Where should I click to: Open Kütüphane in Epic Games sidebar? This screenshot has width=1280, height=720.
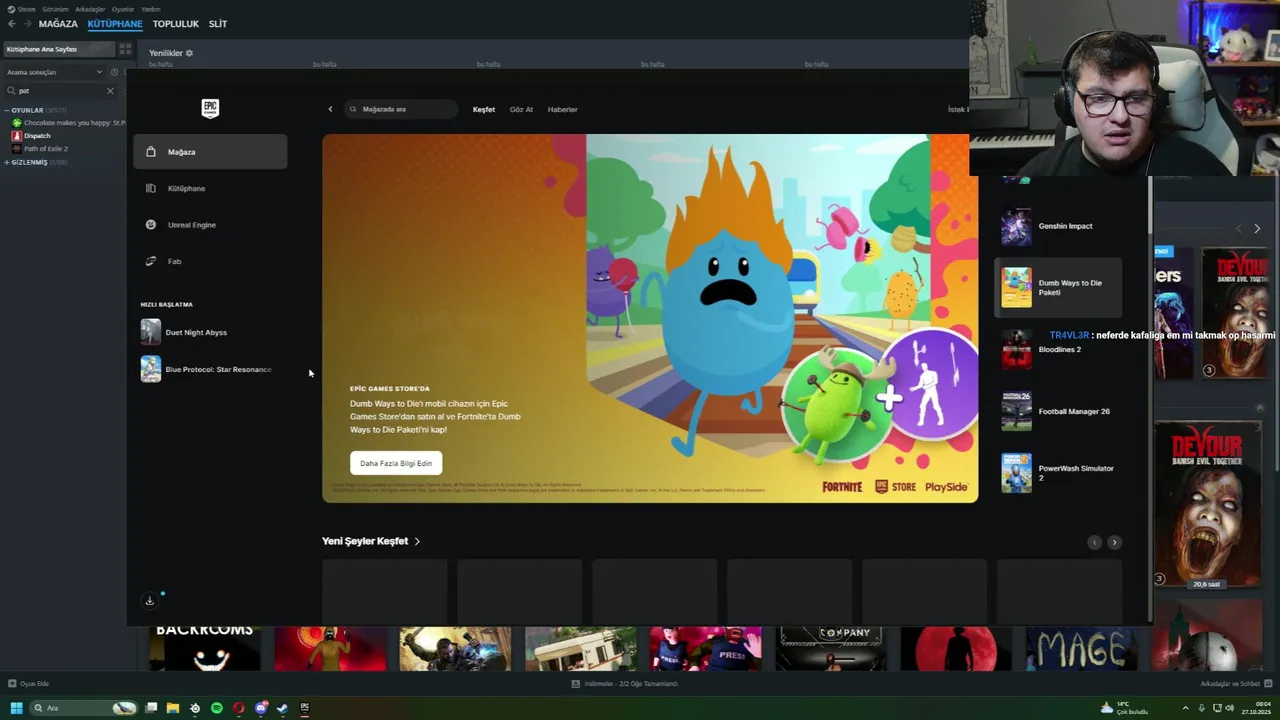pos(210,188)
